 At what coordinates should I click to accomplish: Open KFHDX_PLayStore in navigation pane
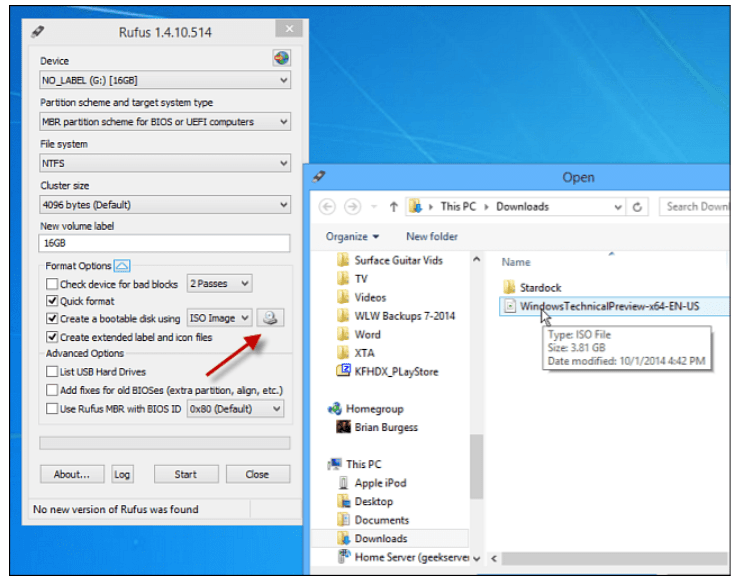click(388, 372)
